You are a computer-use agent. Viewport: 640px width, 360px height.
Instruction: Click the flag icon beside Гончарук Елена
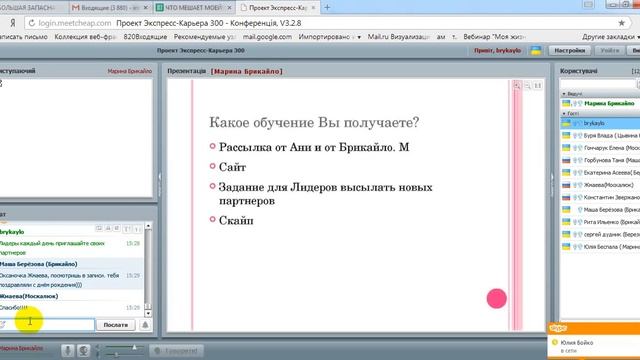pos(566,148)
